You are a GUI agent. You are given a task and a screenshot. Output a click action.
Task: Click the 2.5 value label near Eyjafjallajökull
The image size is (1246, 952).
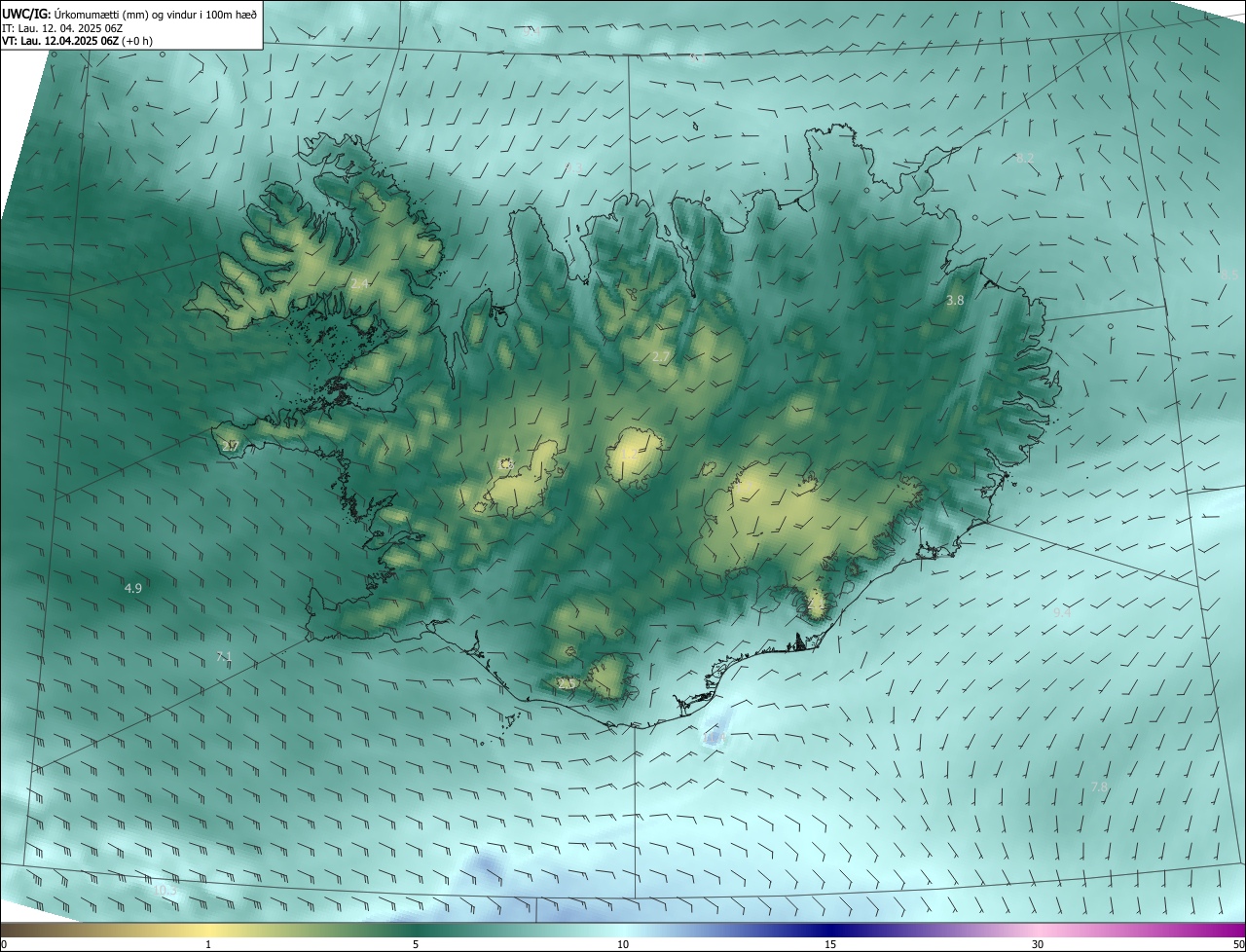(566, 683)
